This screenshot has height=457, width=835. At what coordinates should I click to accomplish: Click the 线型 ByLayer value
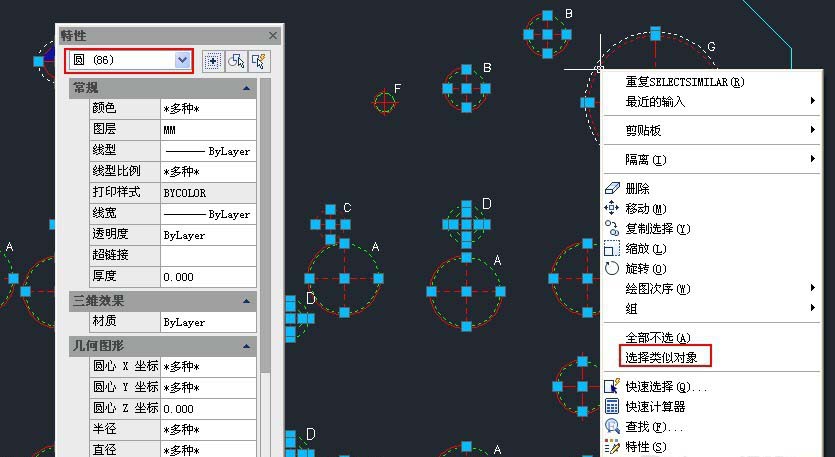coord(208,151)
